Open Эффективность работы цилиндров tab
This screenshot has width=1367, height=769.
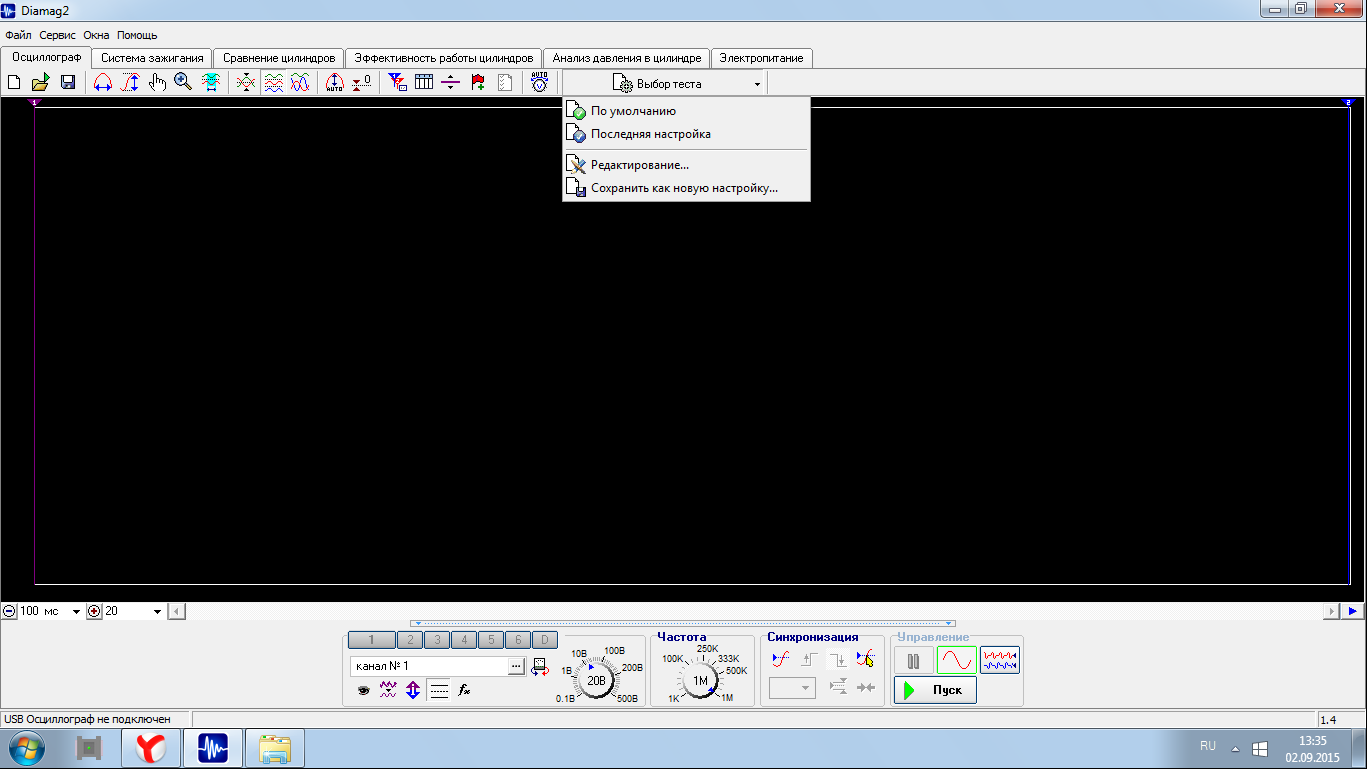point(444,58)
